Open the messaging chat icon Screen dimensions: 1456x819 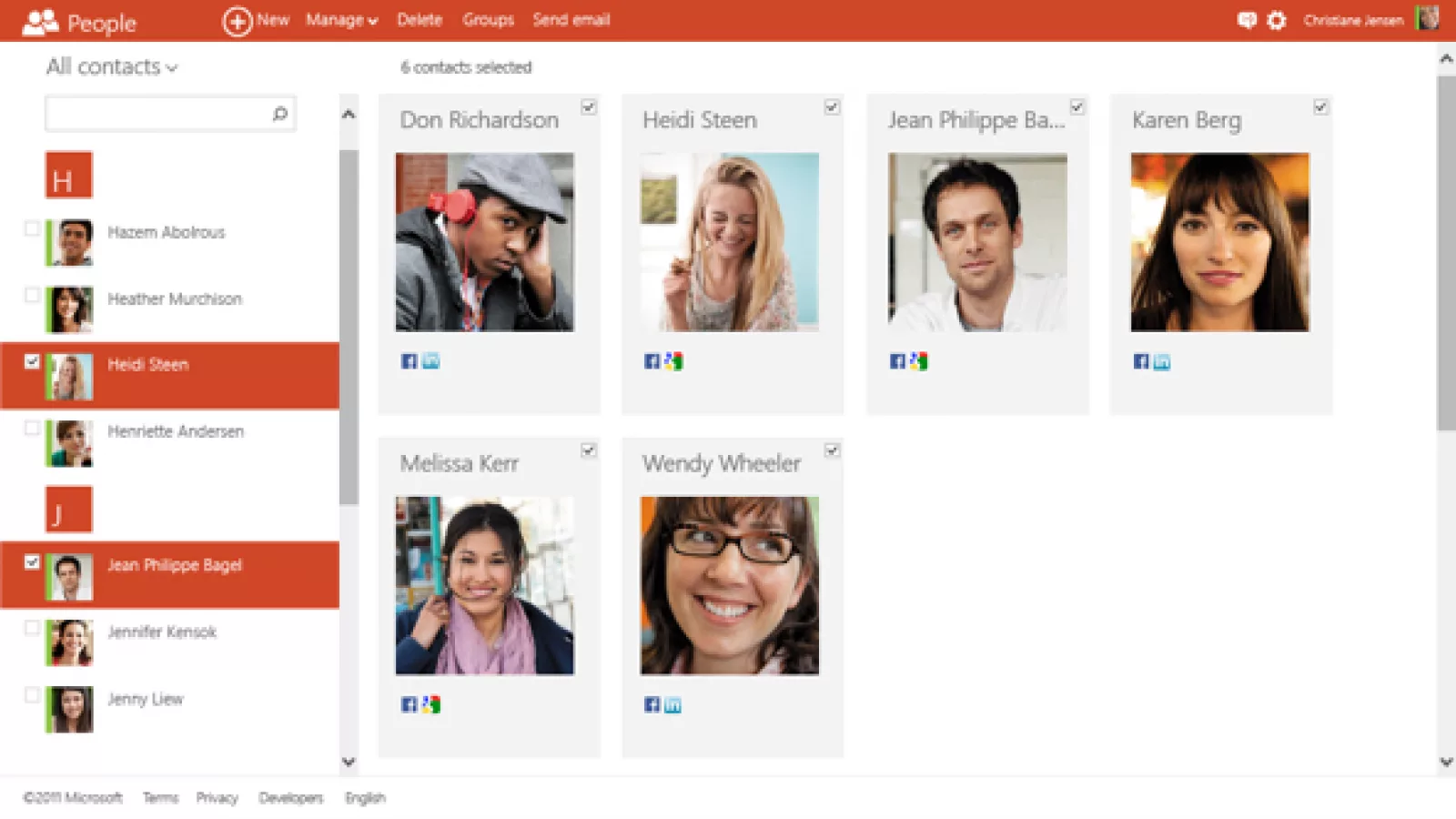1246,20
